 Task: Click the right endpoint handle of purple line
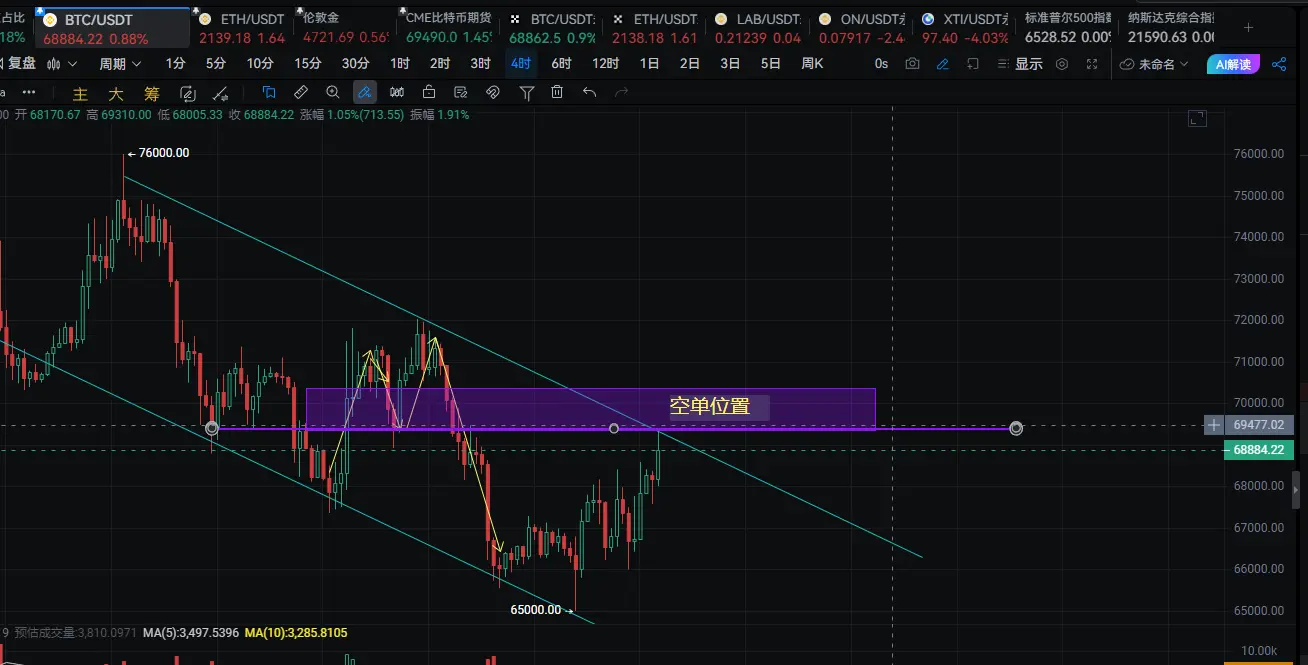click(x=1016, y=428)
